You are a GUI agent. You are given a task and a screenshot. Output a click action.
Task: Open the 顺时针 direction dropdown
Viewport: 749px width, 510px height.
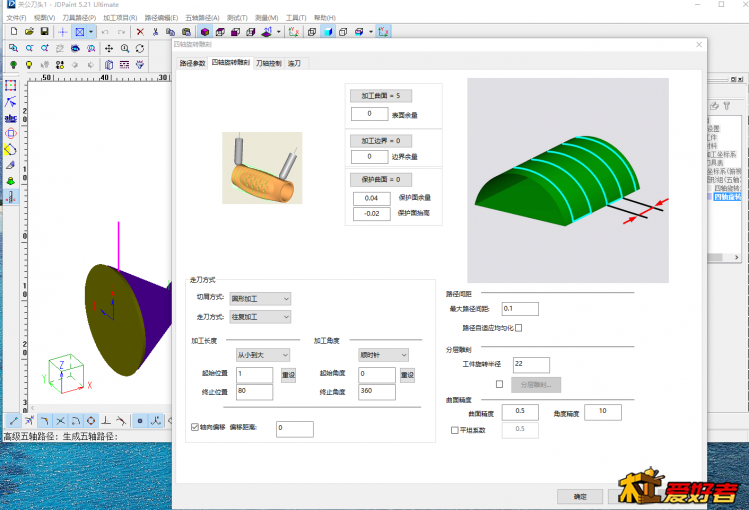[x=384, y=355]
